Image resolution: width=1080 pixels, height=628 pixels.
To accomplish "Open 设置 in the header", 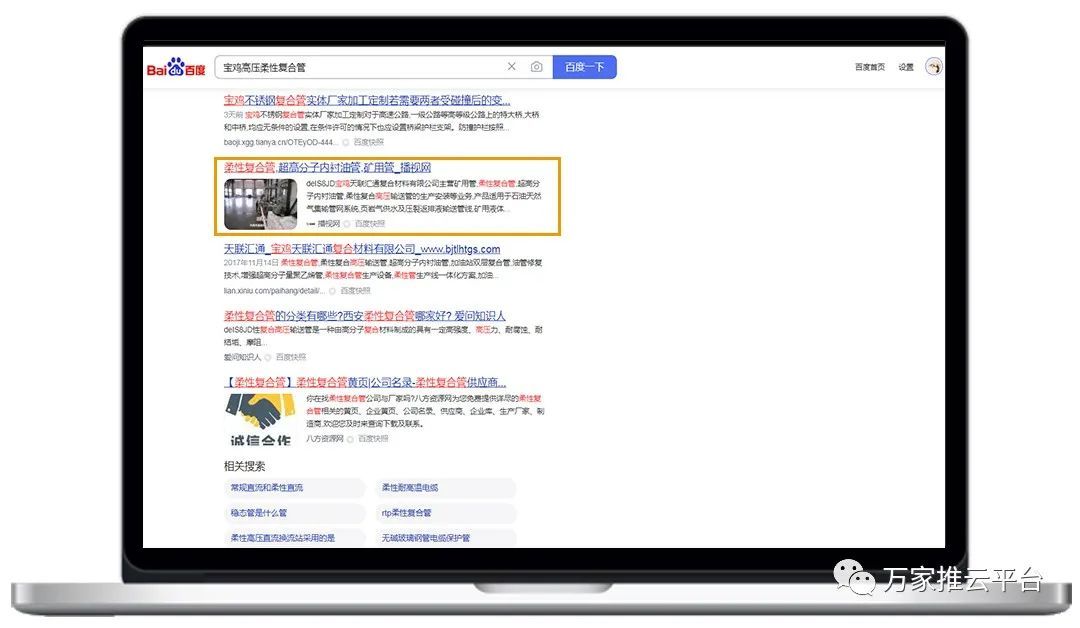I will coord(905,67).
